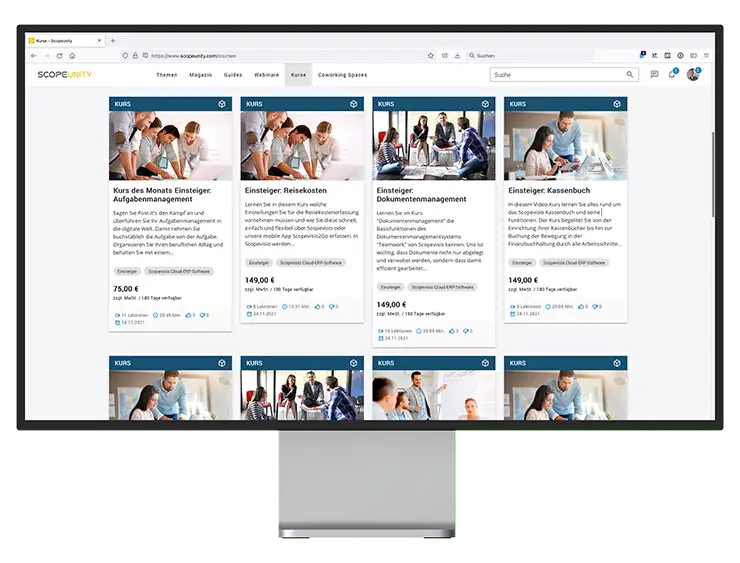Screen dimensions: 740x563
Task: Open Aufgabenmanagement course thumbnail image
Action: [x=170, y=146]
